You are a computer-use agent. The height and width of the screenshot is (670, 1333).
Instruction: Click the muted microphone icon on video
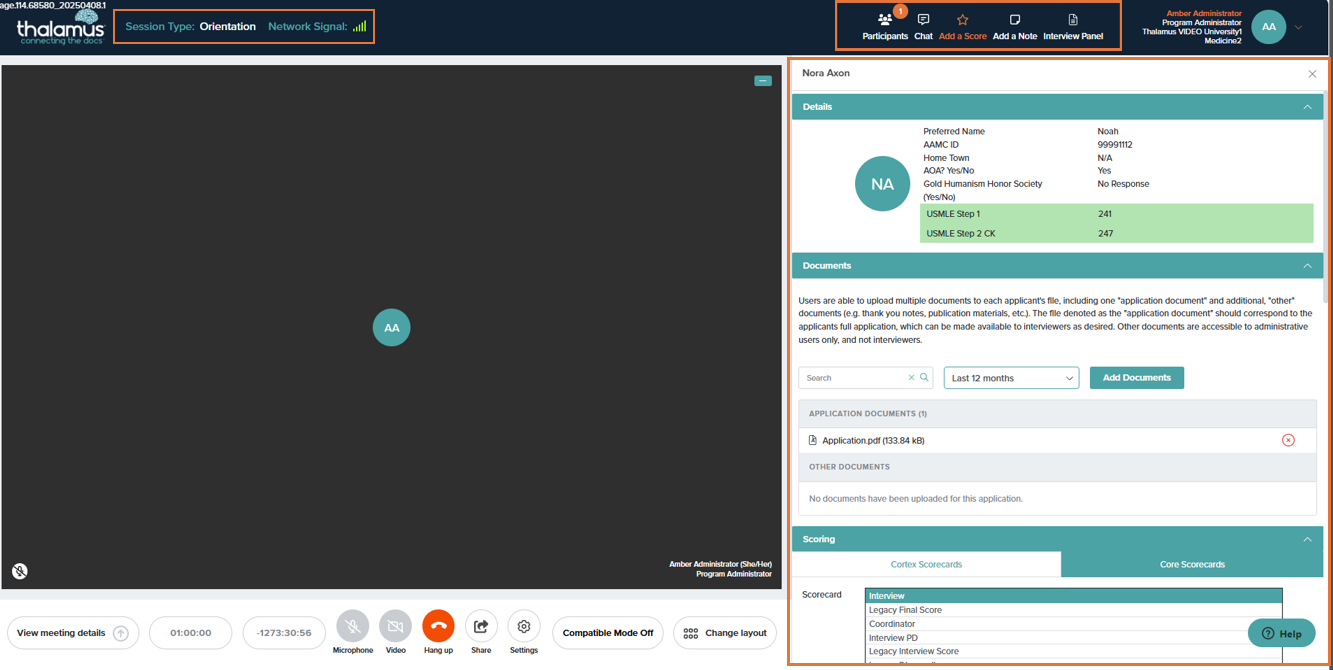20,571
